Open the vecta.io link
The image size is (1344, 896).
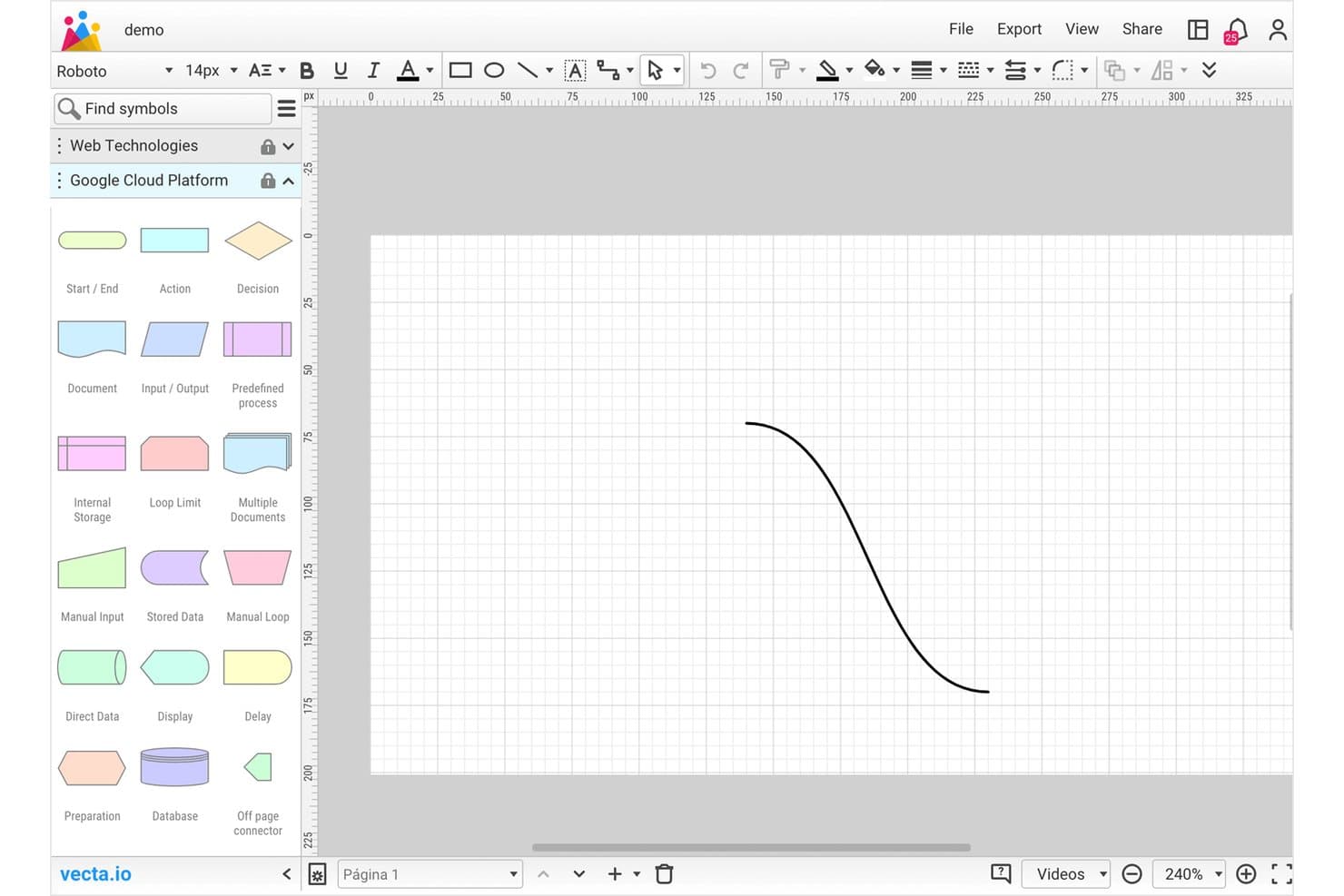point(95,874)
